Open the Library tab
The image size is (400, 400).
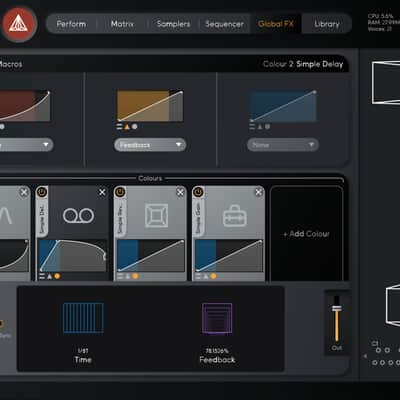[327, 24]
